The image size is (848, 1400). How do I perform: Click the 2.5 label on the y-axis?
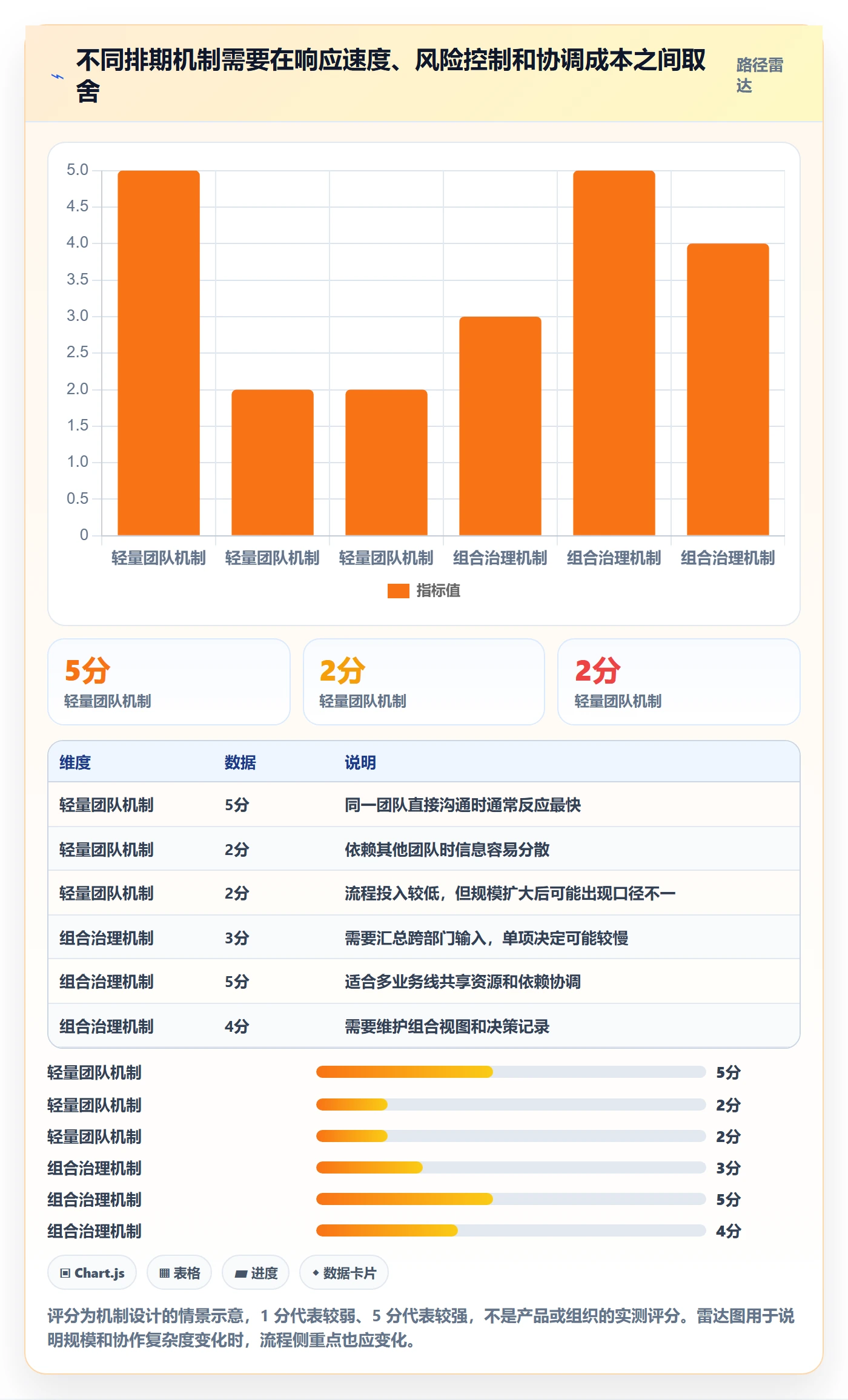pos(78,352)
